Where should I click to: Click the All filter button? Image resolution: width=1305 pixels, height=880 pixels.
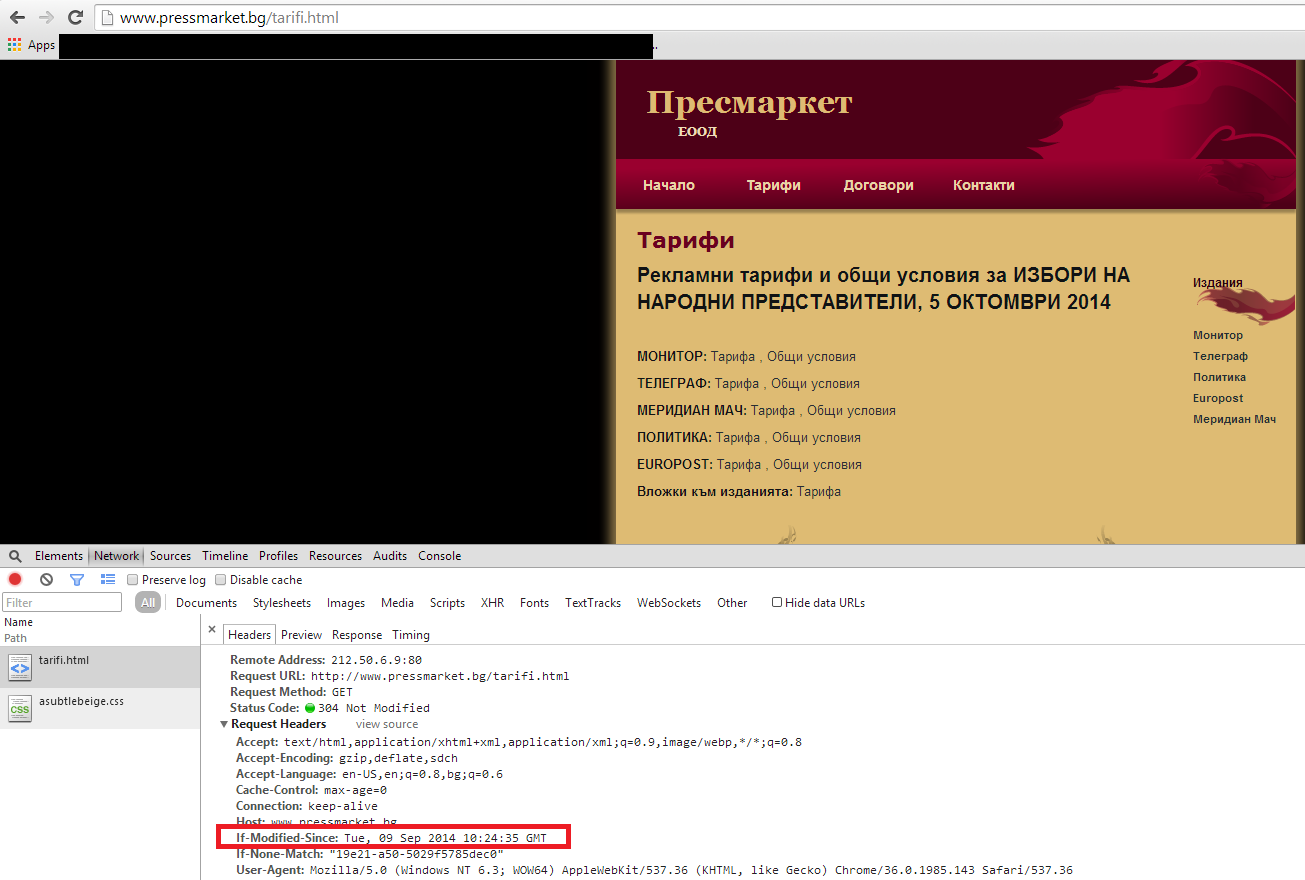tap(148, 602)
